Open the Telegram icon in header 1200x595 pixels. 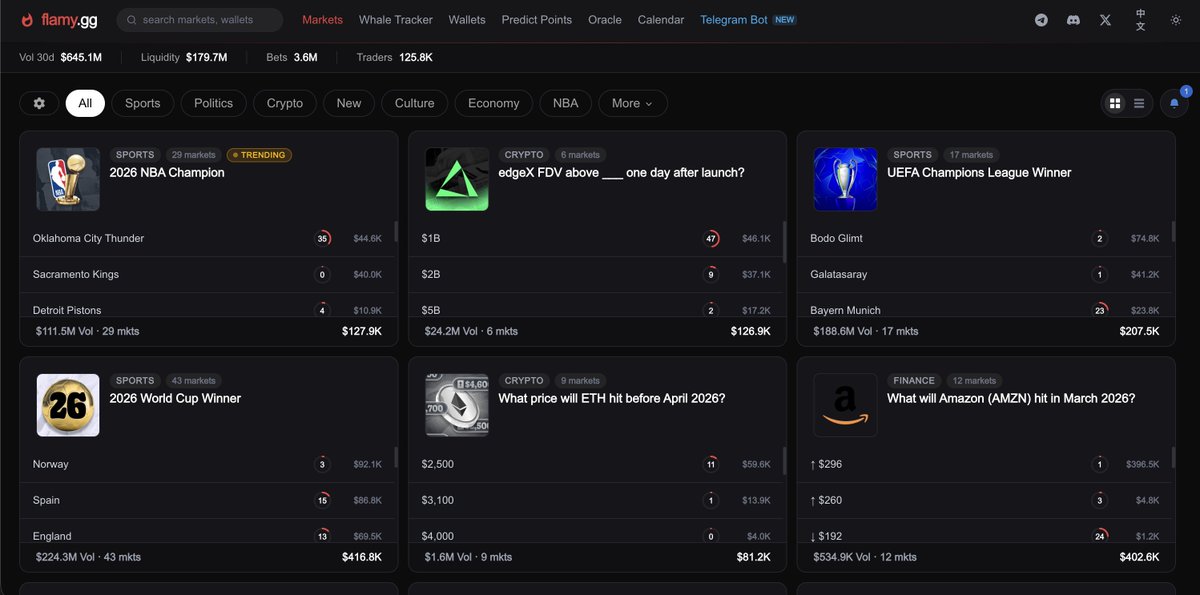1041,20
